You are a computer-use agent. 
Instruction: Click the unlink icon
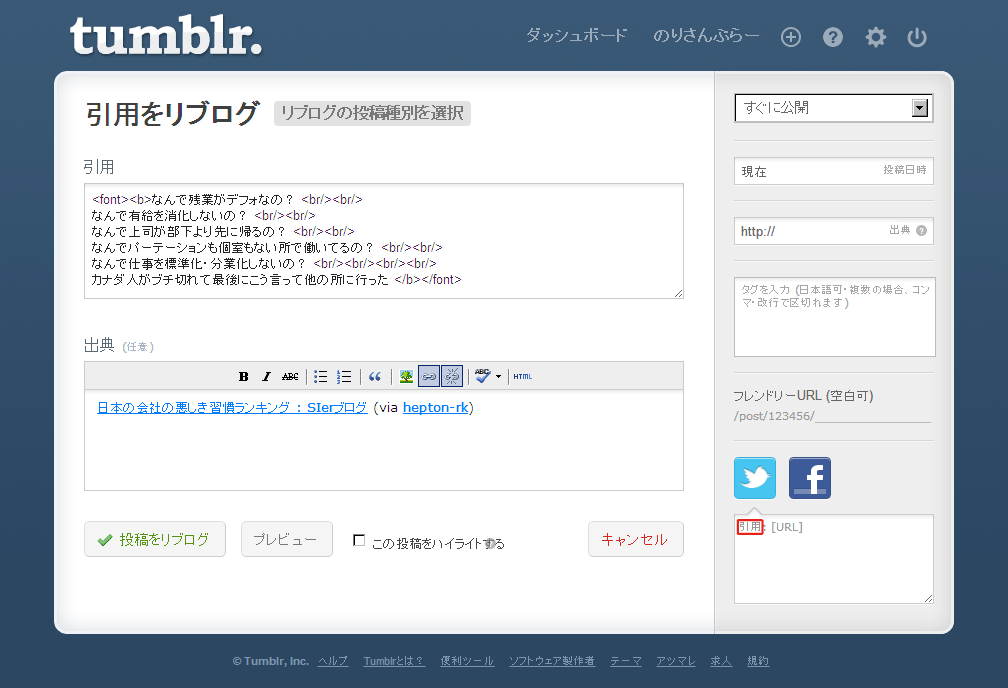(x=452, y=376)
